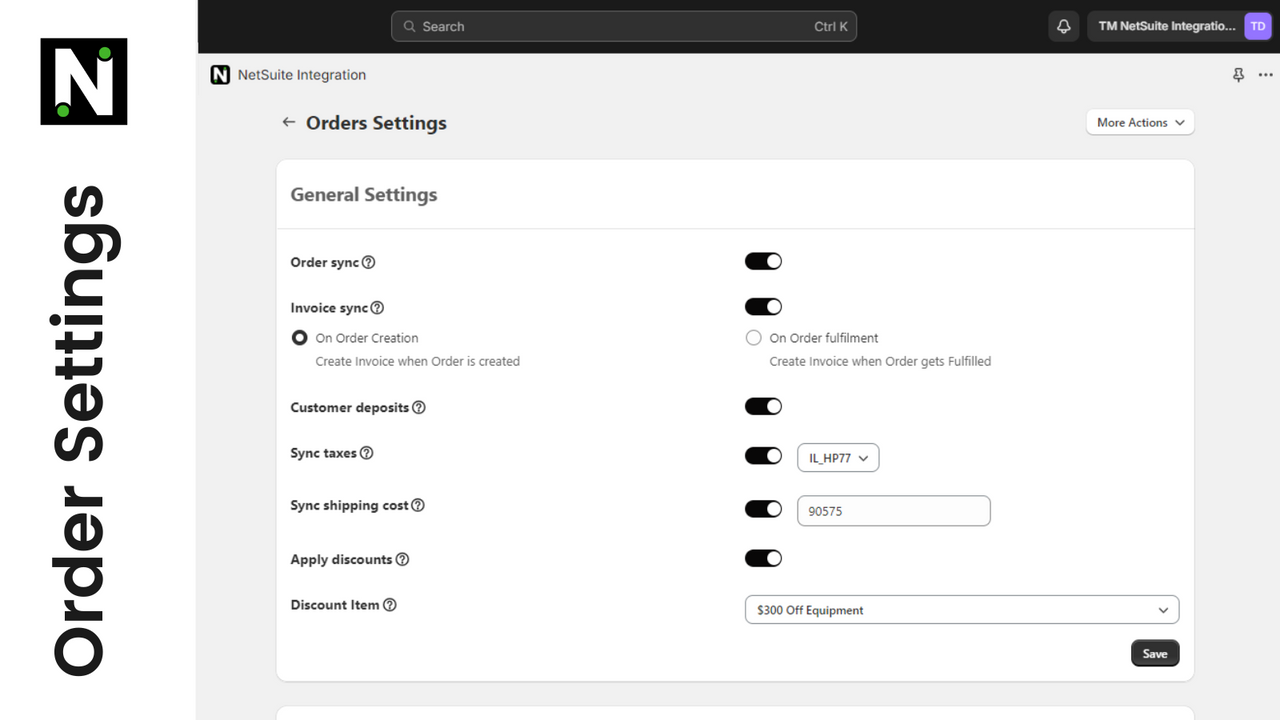Show help for Order sync
Screen dimensions: 1280x720
(368, 262)
